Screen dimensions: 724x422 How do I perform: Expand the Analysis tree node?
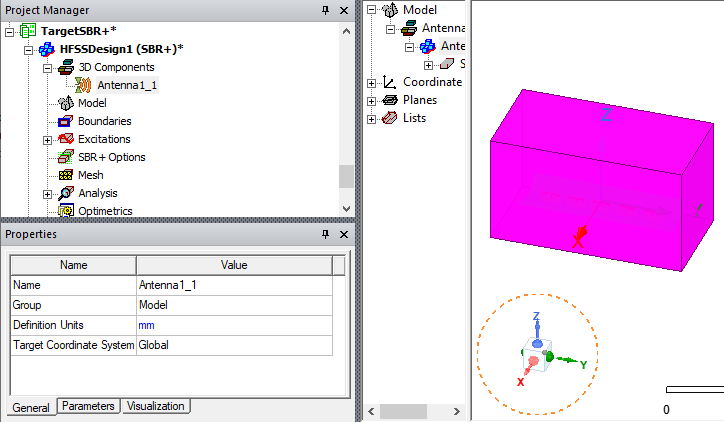[47, 193]
